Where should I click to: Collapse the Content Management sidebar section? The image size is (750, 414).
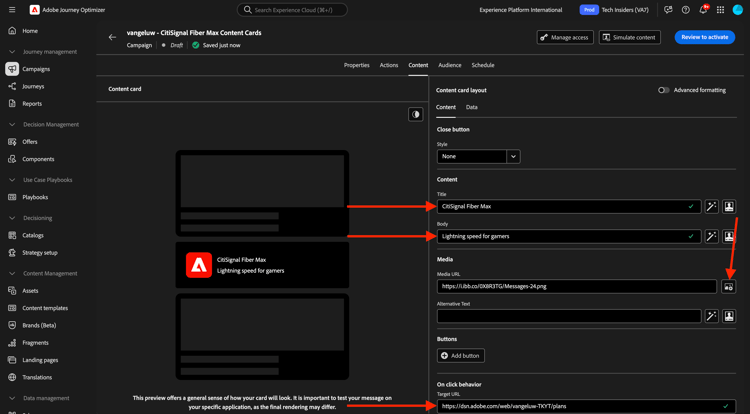tap(12, 273)
